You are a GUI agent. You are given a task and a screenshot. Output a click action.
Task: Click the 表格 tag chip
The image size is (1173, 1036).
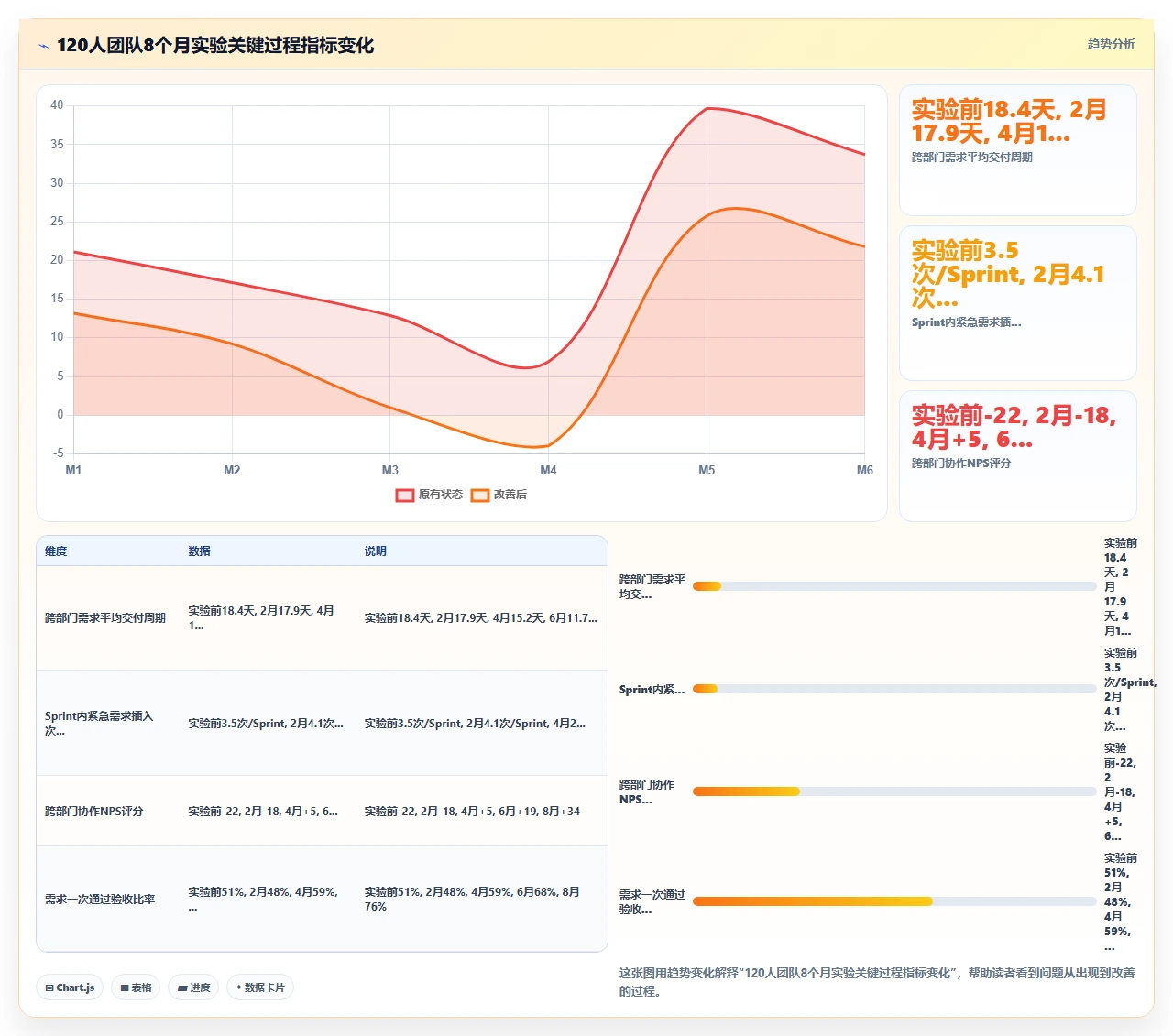[136, 987]
